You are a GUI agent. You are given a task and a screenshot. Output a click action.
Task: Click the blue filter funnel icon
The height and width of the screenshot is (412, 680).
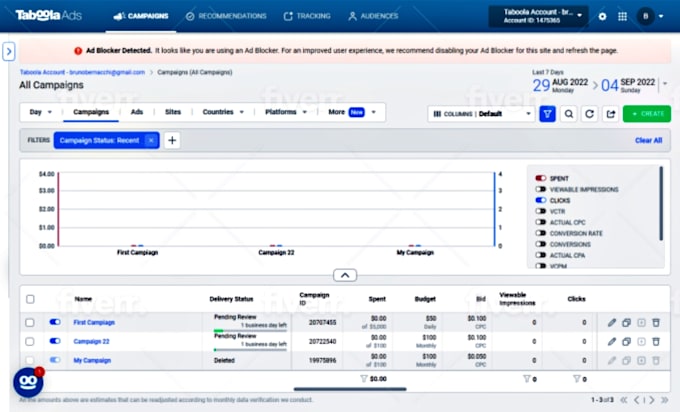point(547,114)
